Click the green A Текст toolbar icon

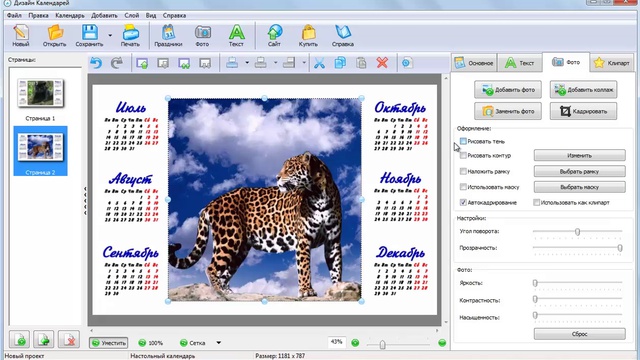236,35
